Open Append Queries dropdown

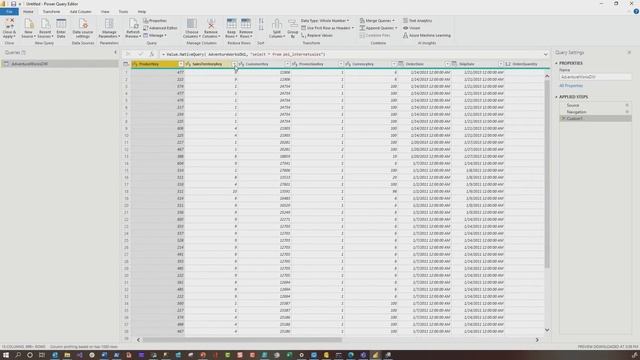tap(378, 28)
